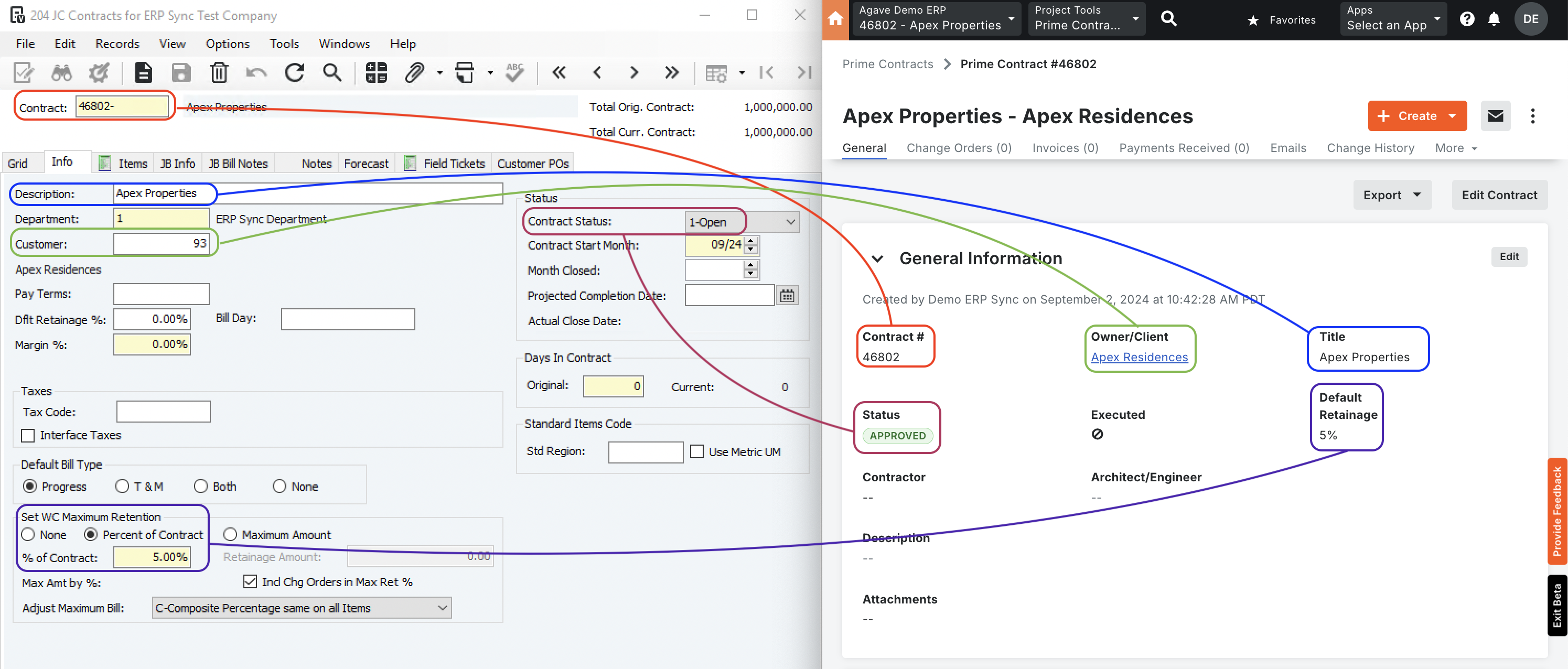This screenshot has height=669, width=1568.
Task: Select None under Set WC Maximum Retention
Action: 28,534
